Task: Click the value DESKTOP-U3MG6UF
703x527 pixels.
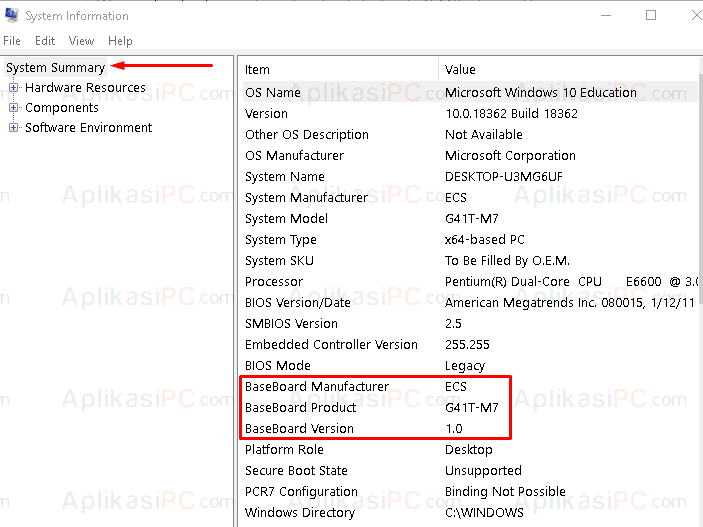Action: tap(503, 177)
